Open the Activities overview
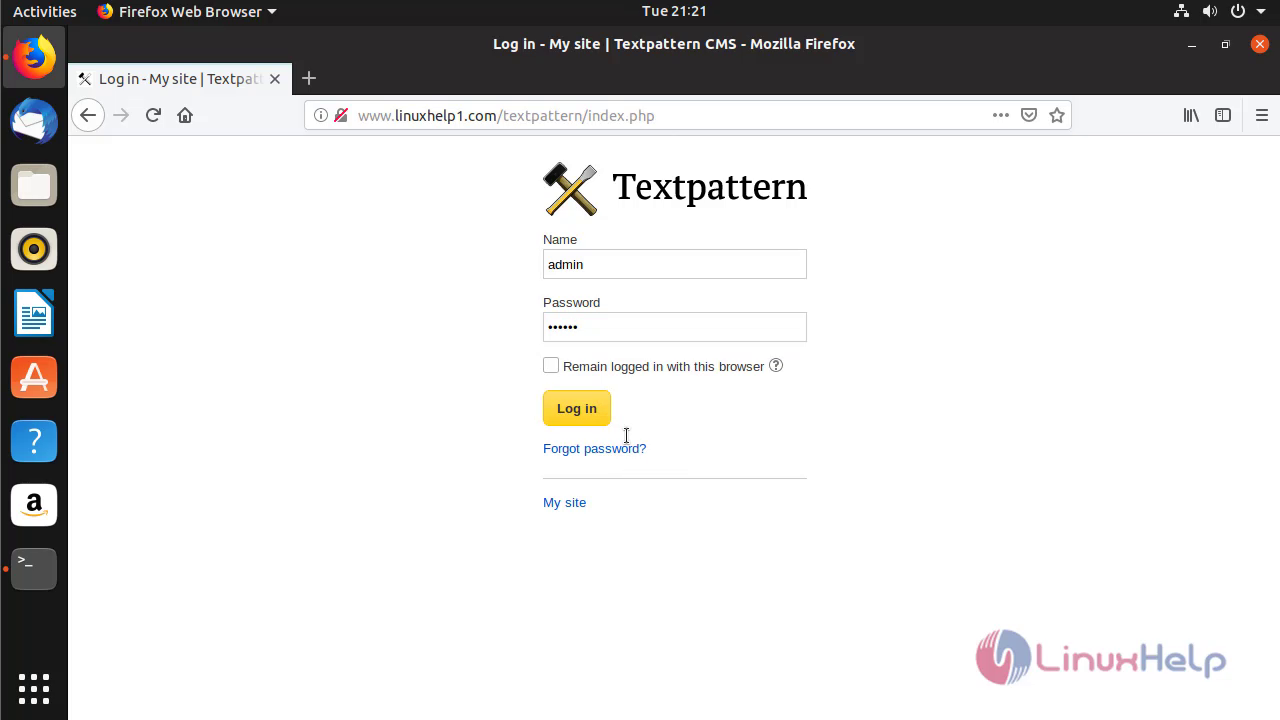1280x720 pixels. (44, 11)
